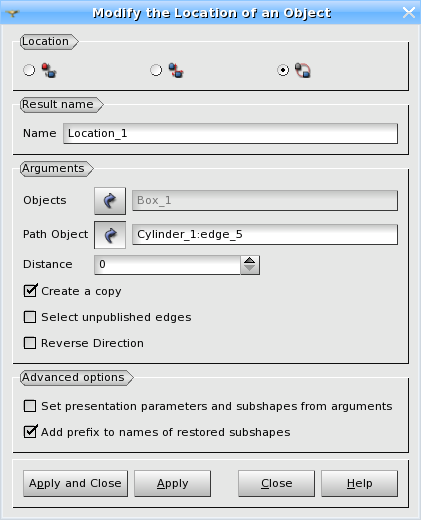The image size is (421, 520).
Task: Select the first Location radio button
Action: (29, 70)
